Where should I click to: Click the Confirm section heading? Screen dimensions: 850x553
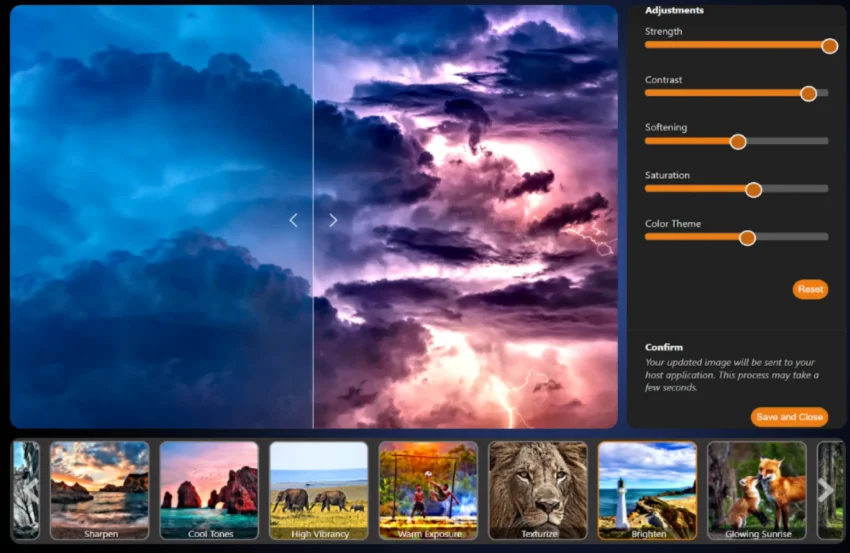pos(664,347)
